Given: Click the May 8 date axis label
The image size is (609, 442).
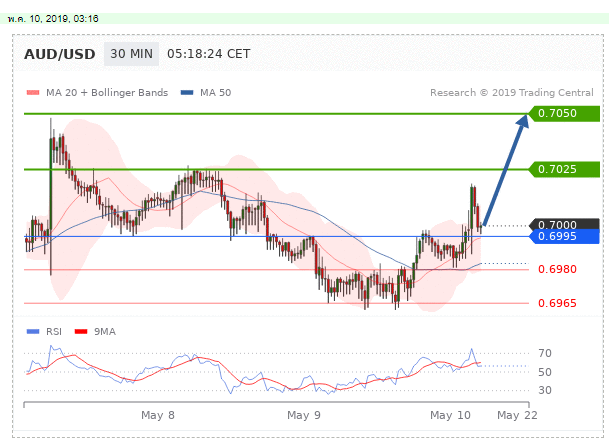Looking at the screenshot, I should (158, 415).
